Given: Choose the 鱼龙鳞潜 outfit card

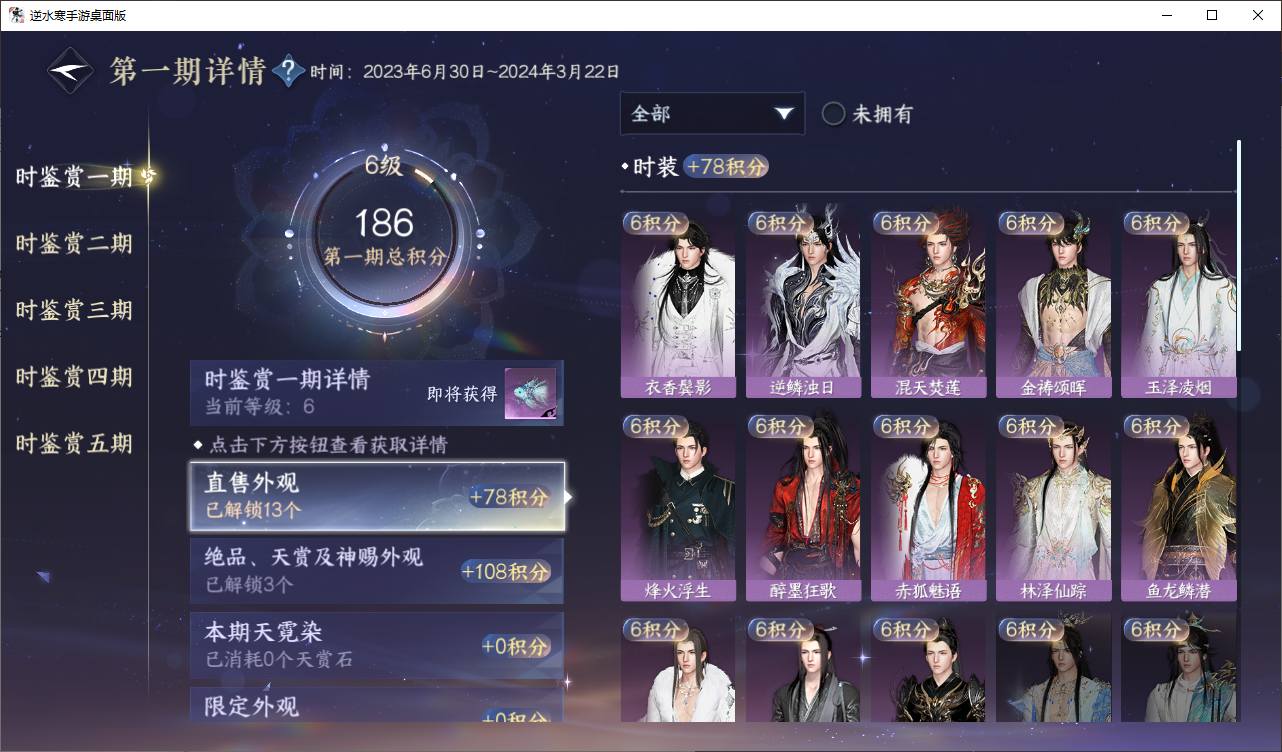Looking at the screenshot, I should [x=1179, y=507].
